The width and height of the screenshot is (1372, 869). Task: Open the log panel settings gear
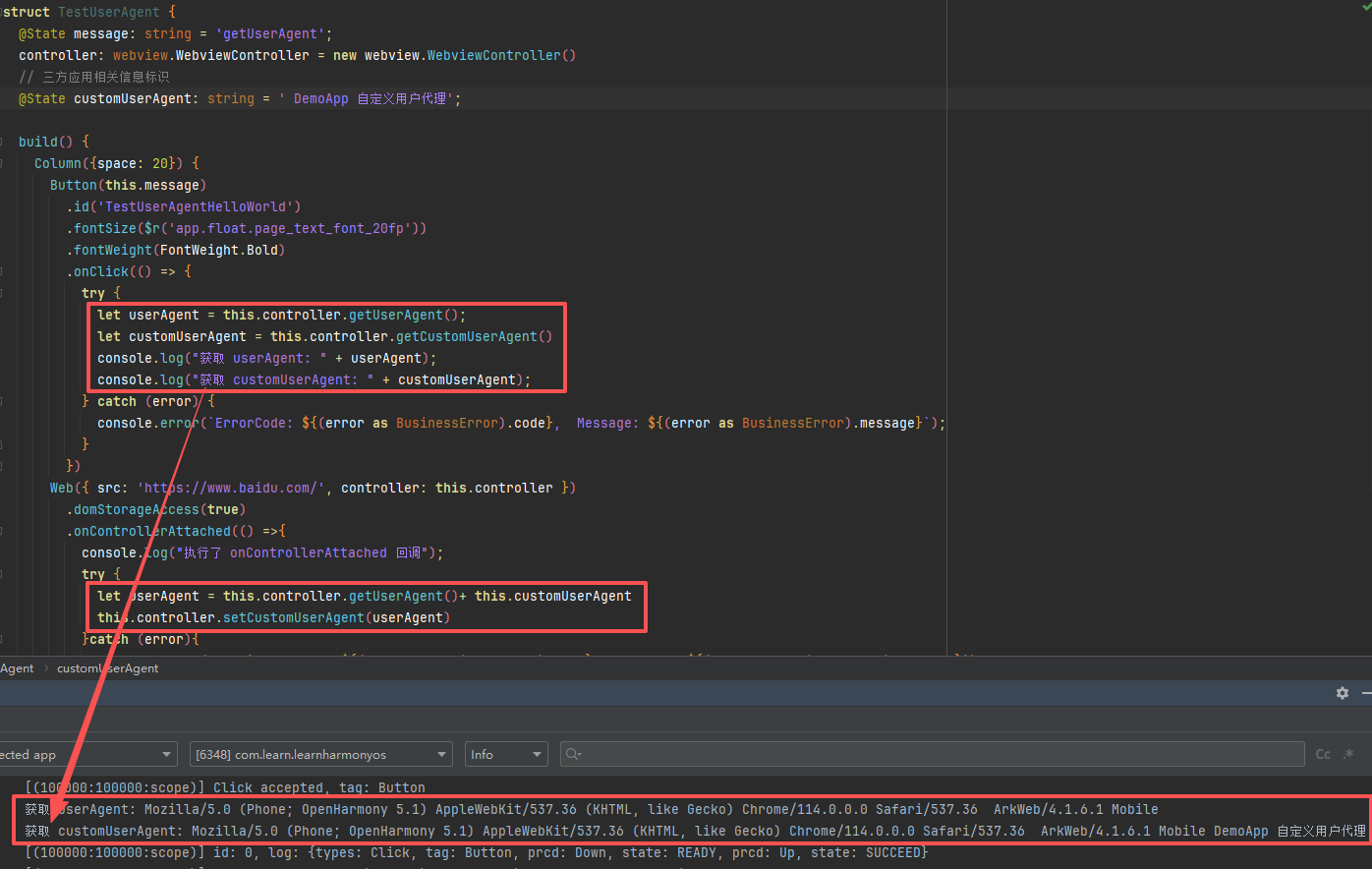[x=1343, y=693]
